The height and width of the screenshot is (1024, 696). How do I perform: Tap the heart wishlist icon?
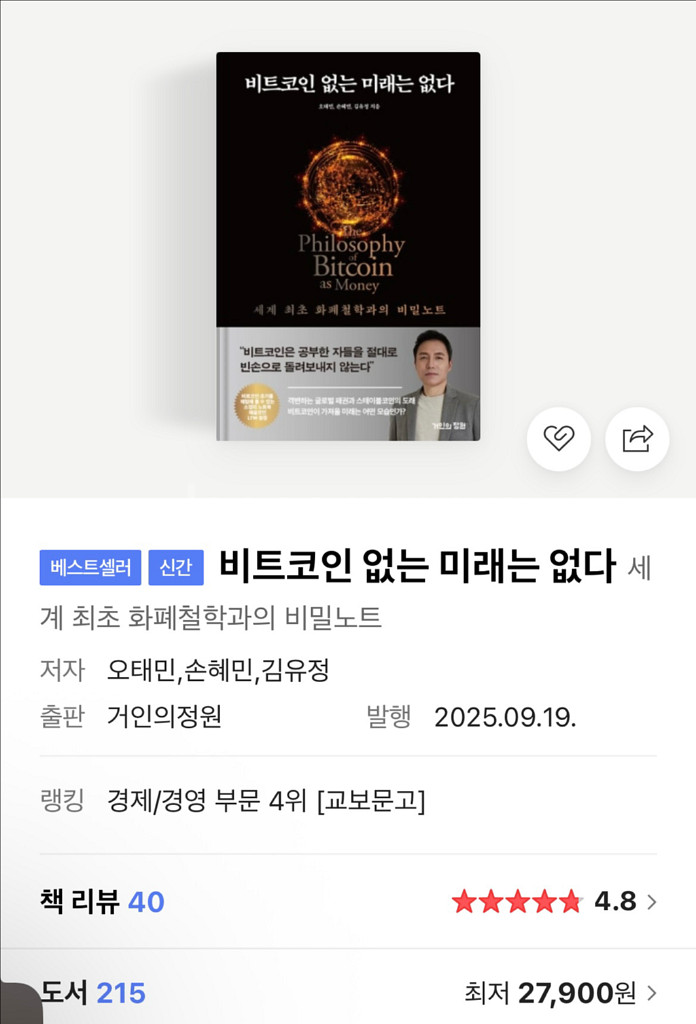[559, 438]
